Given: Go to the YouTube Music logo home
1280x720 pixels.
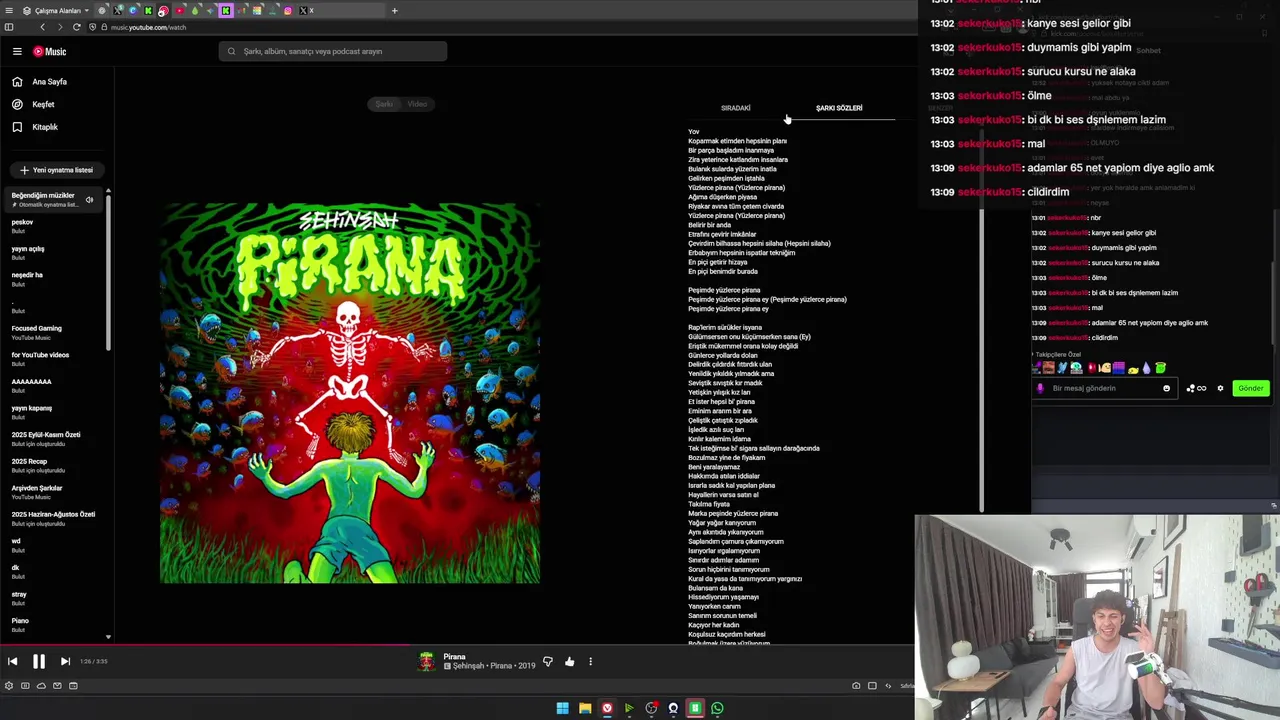Looking at the screenshot, I should [50, 51].
